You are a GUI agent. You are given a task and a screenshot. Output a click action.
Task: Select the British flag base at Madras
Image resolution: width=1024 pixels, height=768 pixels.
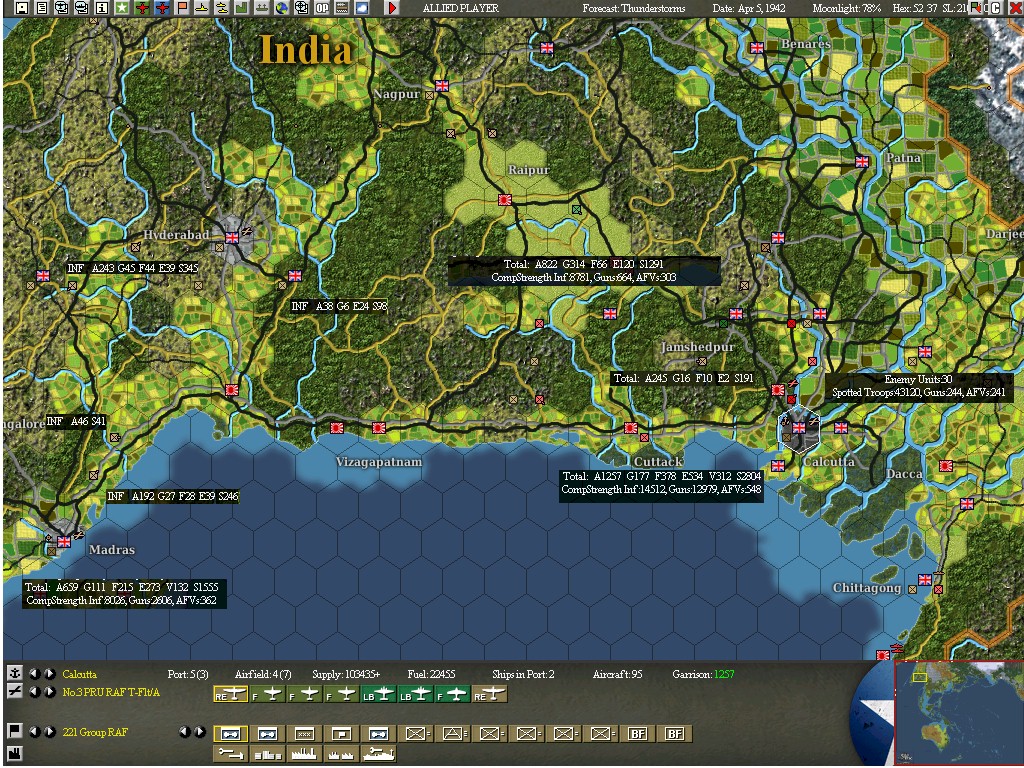point(63,541)
